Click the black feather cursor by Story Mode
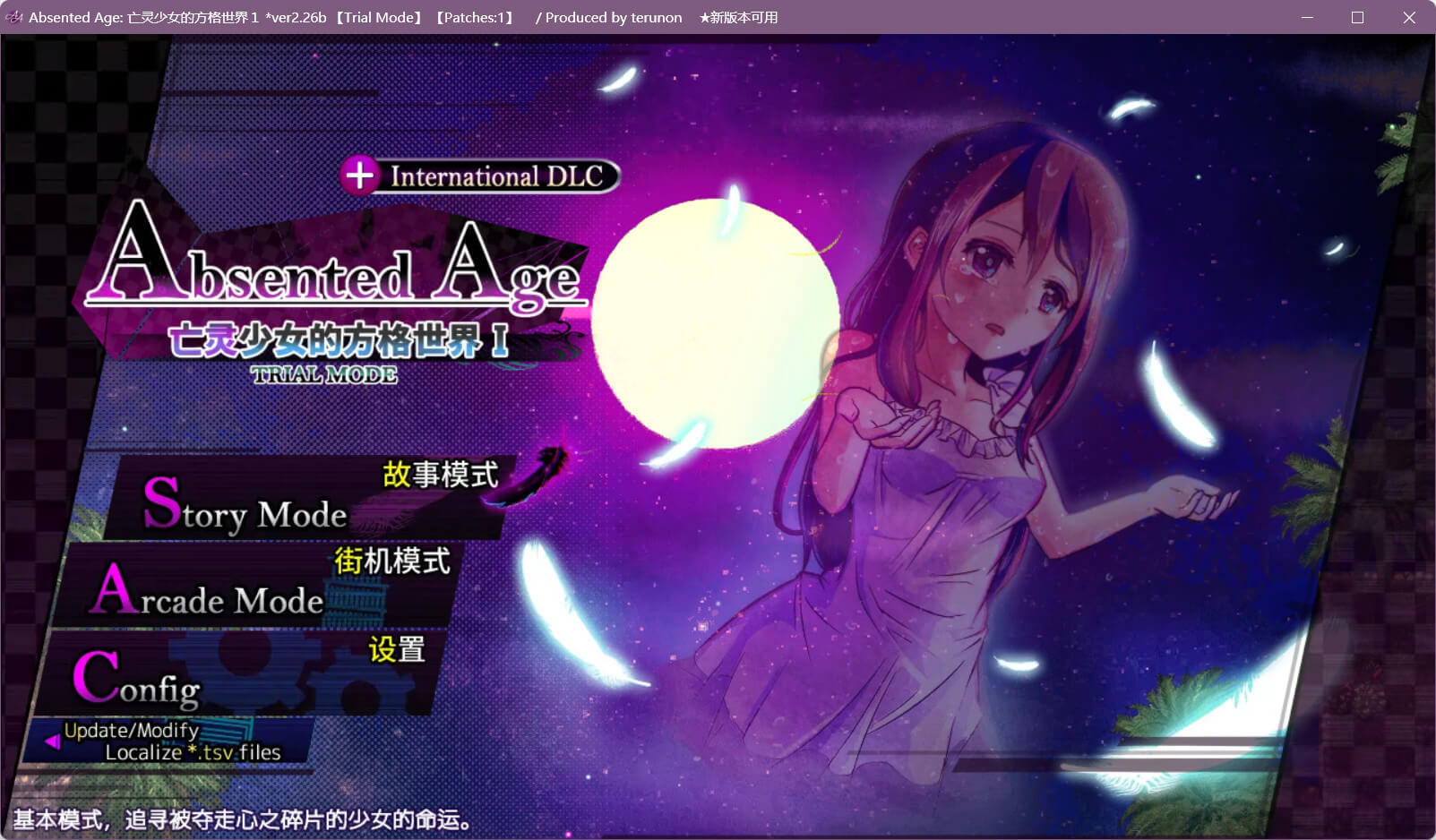Screen dimensions: 1436x840 click(542, 468)
